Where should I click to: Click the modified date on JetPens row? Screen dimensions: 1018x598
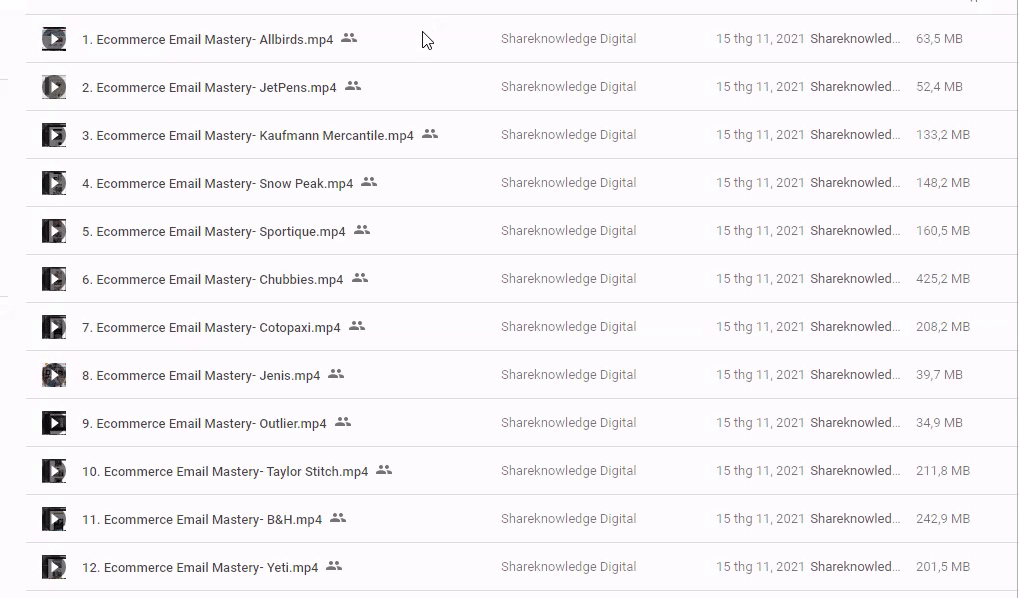759,87
